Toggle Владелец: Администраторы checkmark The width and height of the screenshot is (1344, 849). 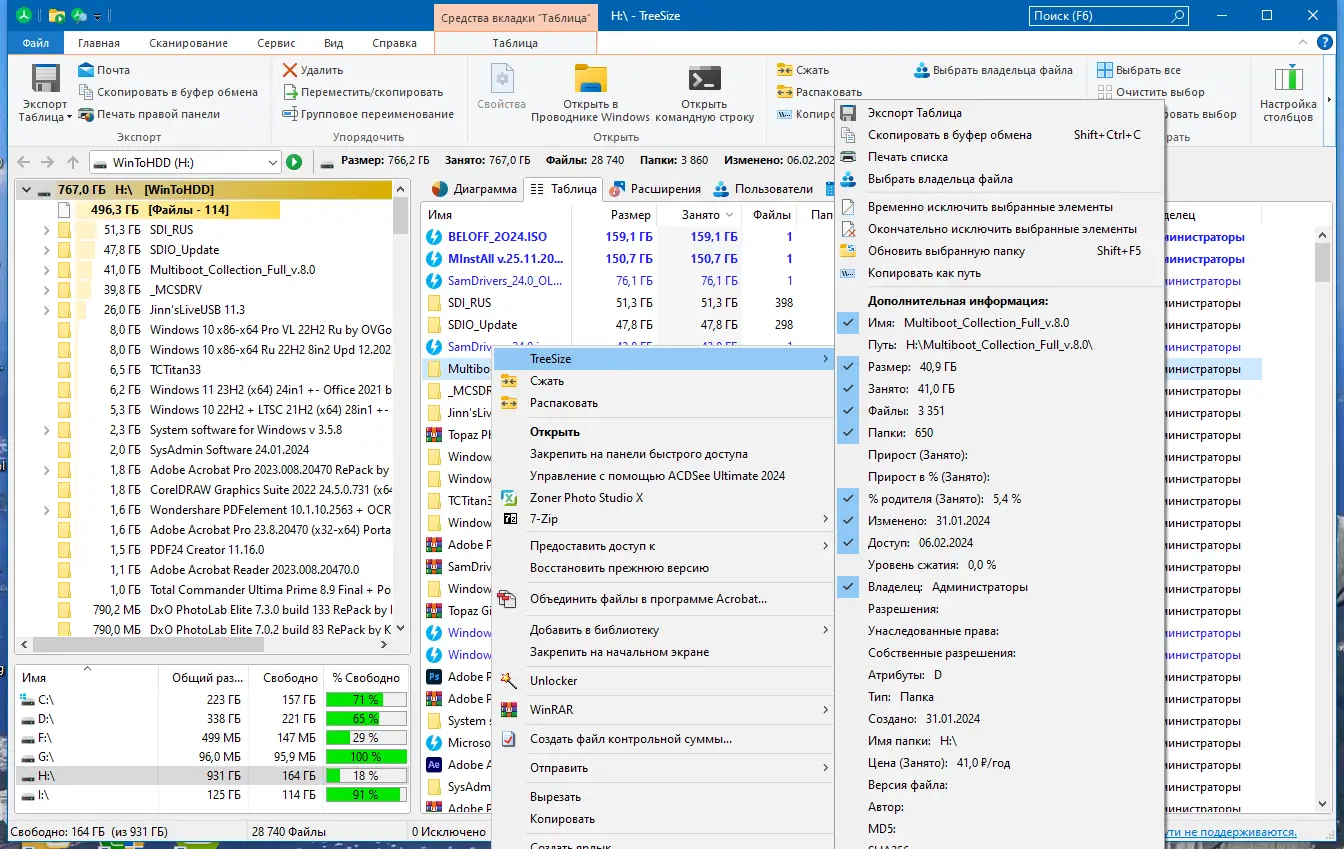pyautogui.click(x=849, y=587)
